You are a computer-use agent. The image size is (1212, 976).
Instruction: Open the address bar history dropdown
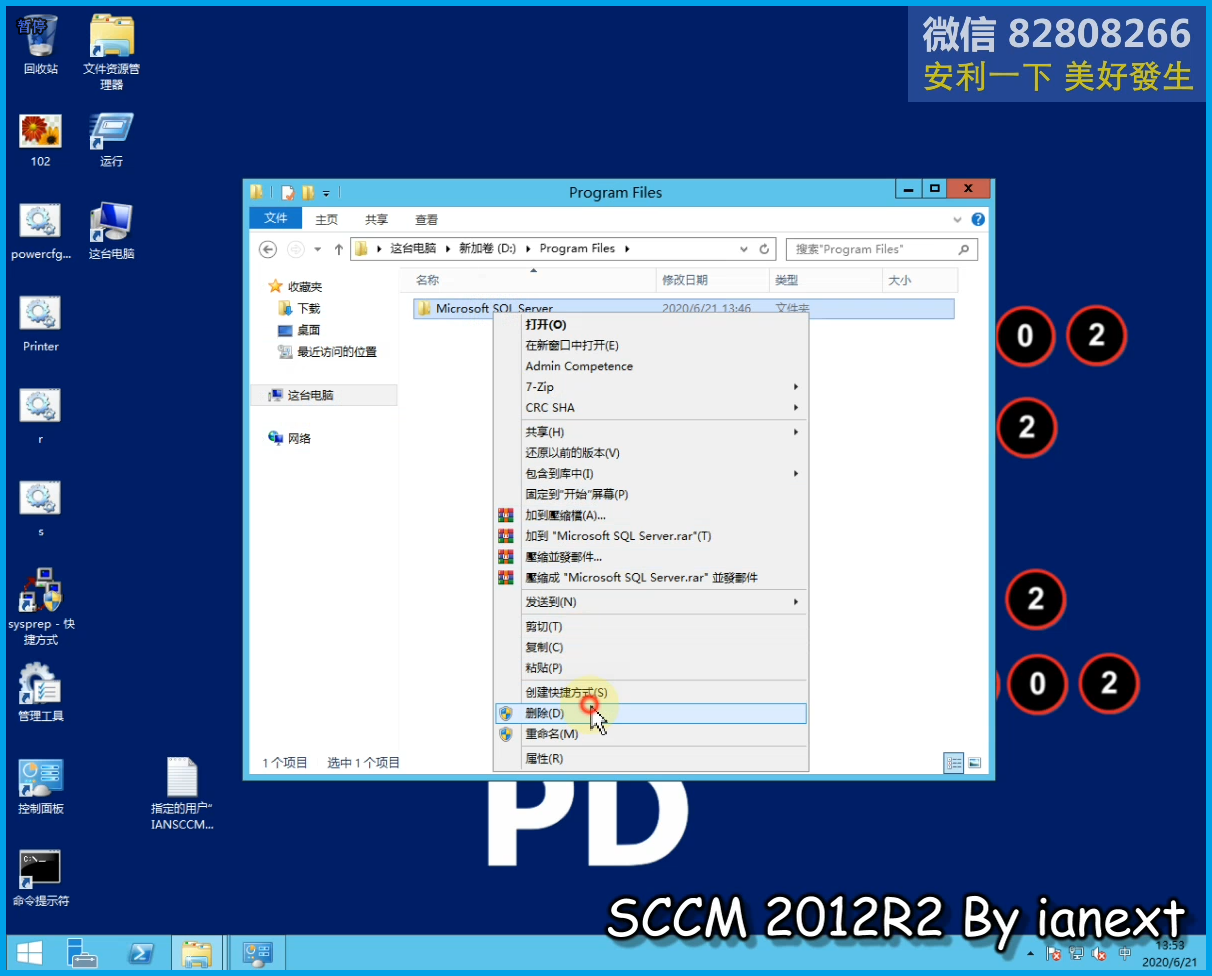click(744, 249)
